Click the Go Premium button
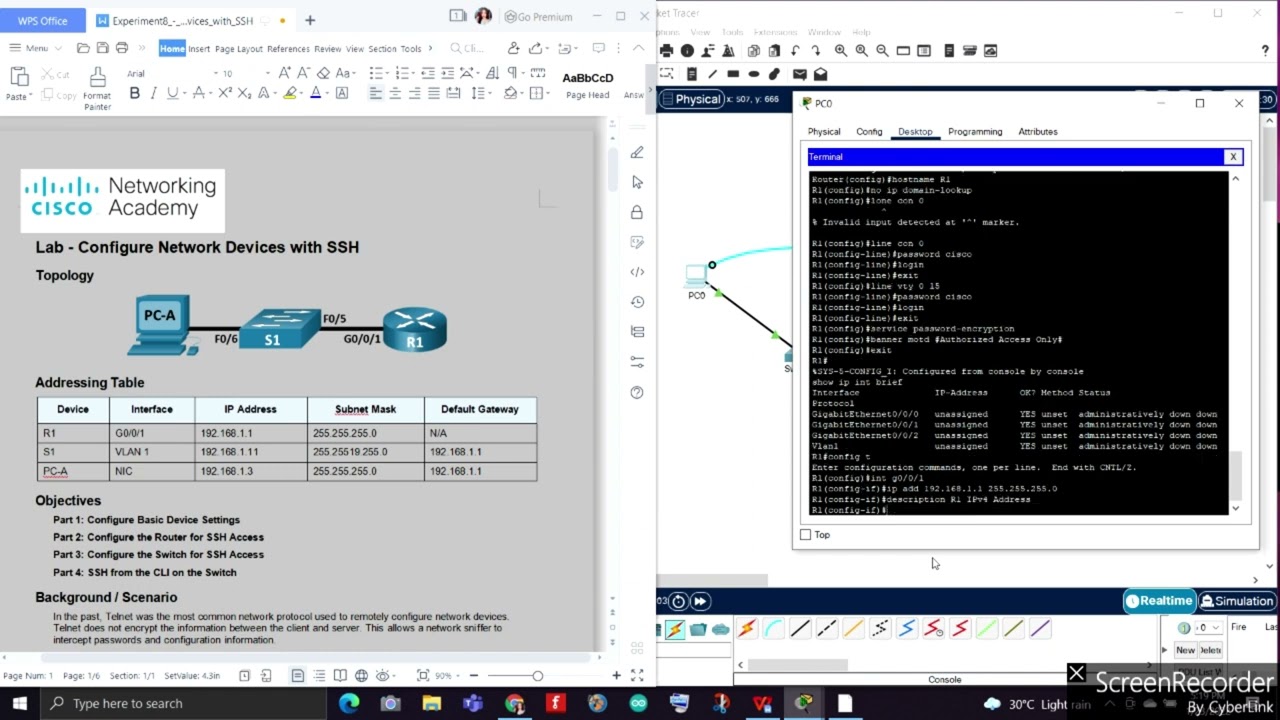The image size is (1280, 720). click(x=539, y=17)
